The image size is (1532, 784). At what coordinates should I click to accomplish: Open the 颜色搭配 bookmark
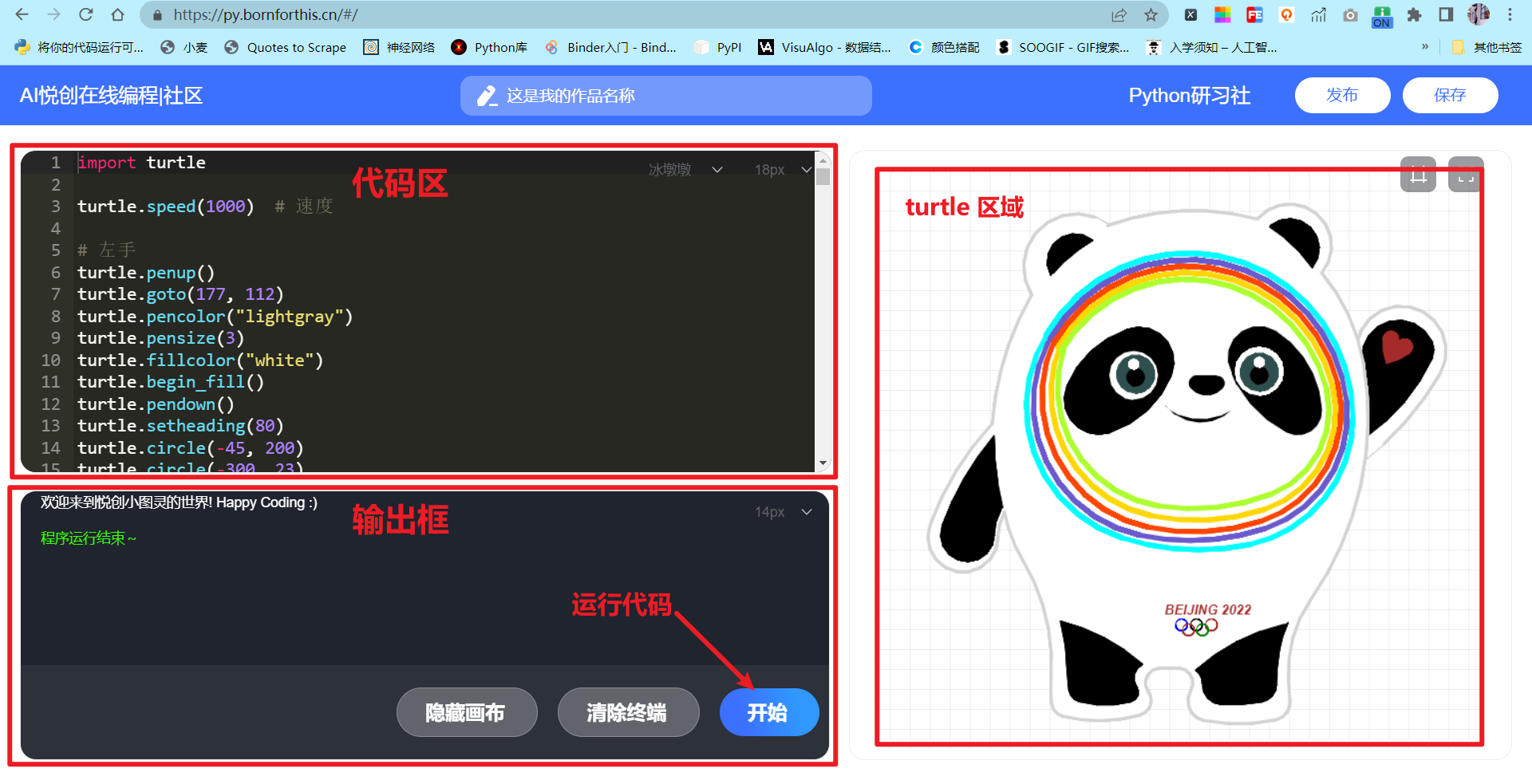point(944,47)
